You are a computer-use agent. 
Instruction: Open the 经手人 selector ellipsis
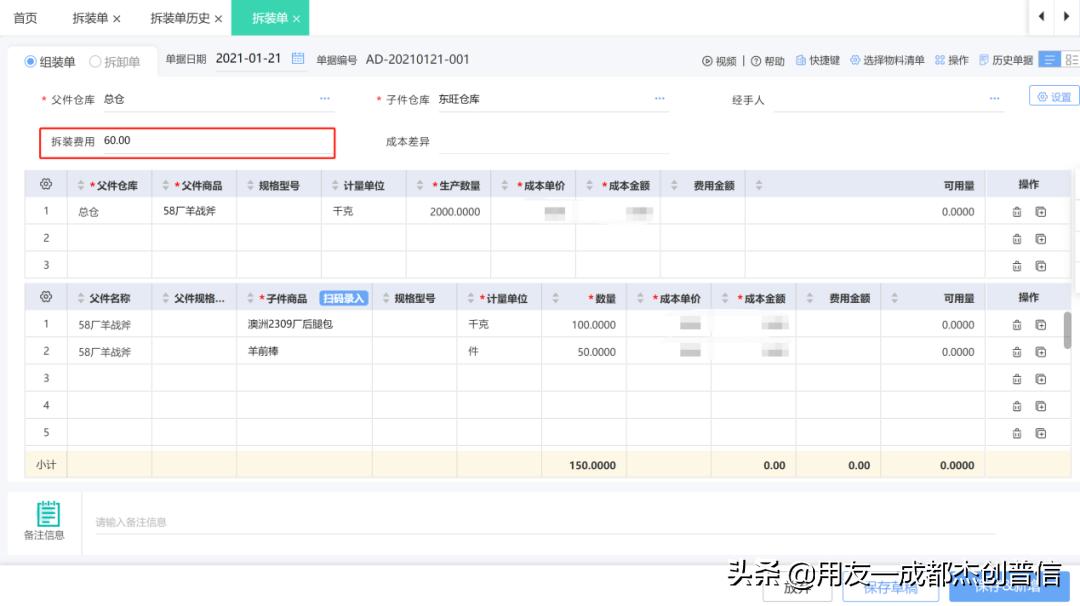tap(994, 98)
